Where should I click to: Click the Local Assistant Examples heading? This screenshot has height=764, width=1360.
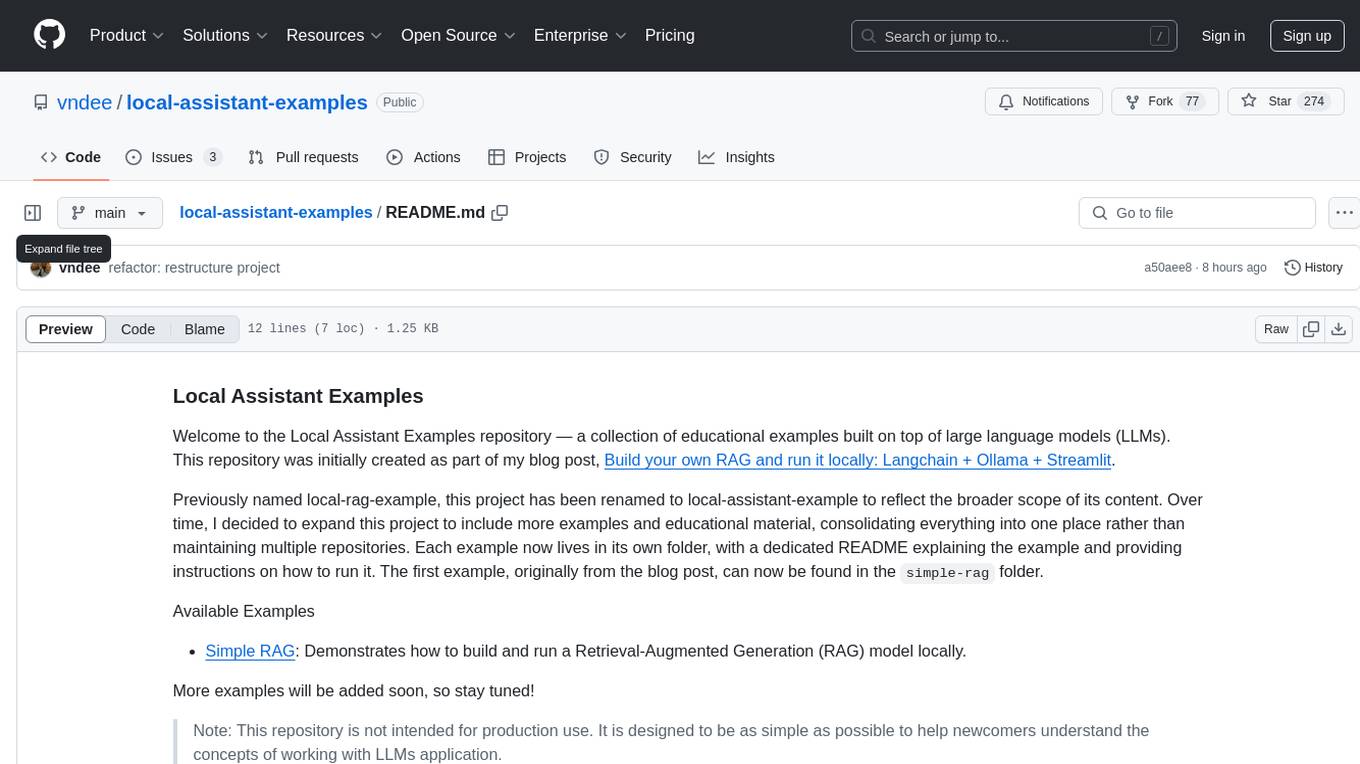coord(298,396)
